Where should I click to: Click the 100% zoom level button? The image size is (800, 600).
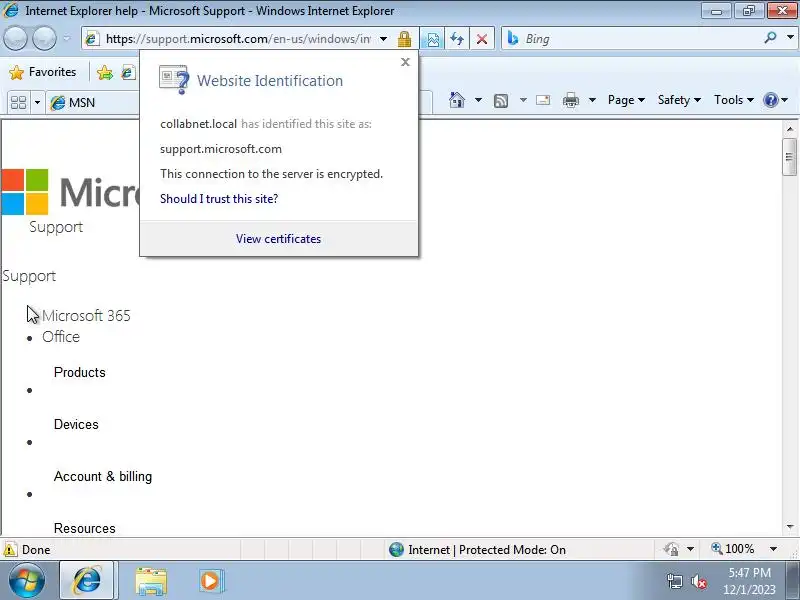click(x=733, y=549)
